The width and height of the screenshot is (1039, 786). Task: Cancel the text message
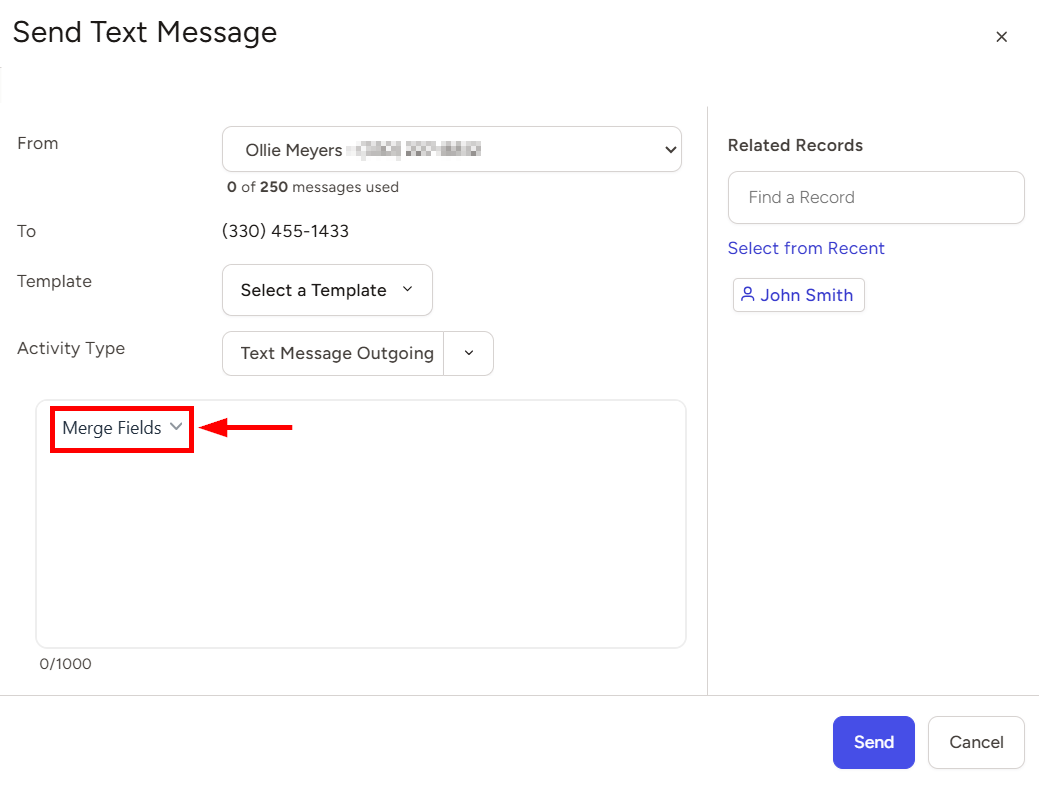976,742
